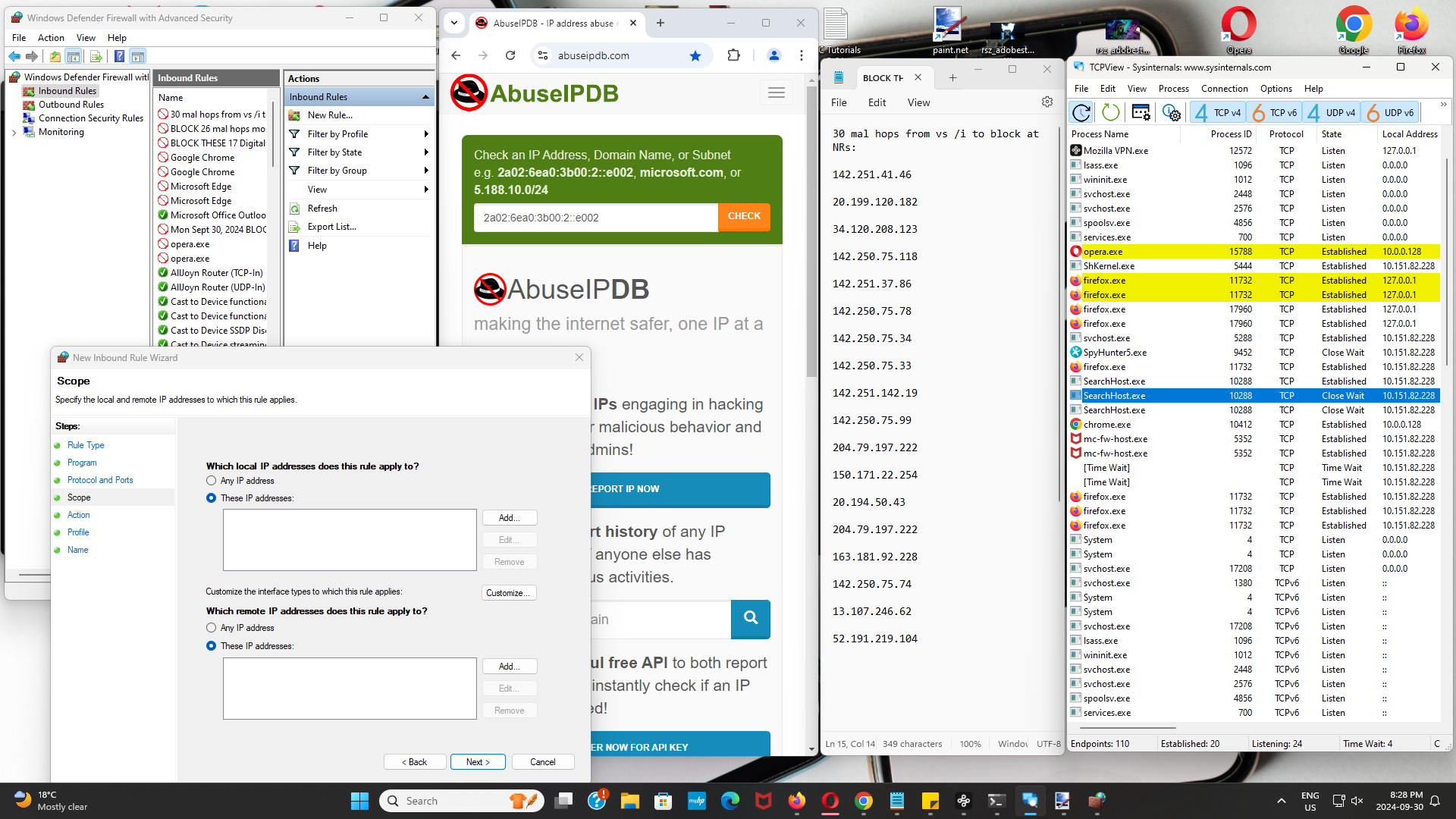1456x819 pixels.
Task: Open the Process menu in TCPView
Action: click(x=1173, y=89)
